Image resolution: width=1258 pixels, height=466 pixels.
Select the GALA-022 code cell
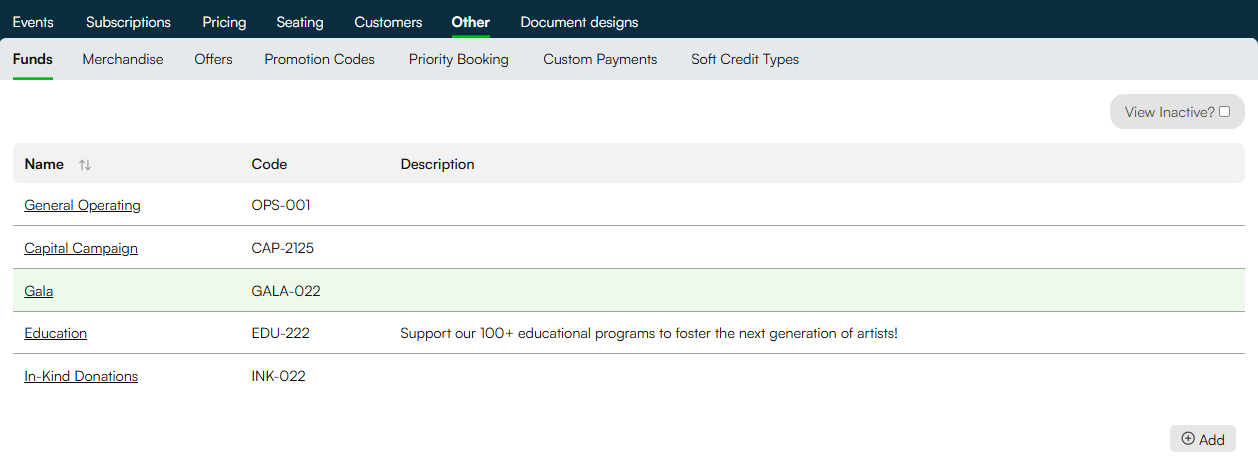tap(286, 291)
